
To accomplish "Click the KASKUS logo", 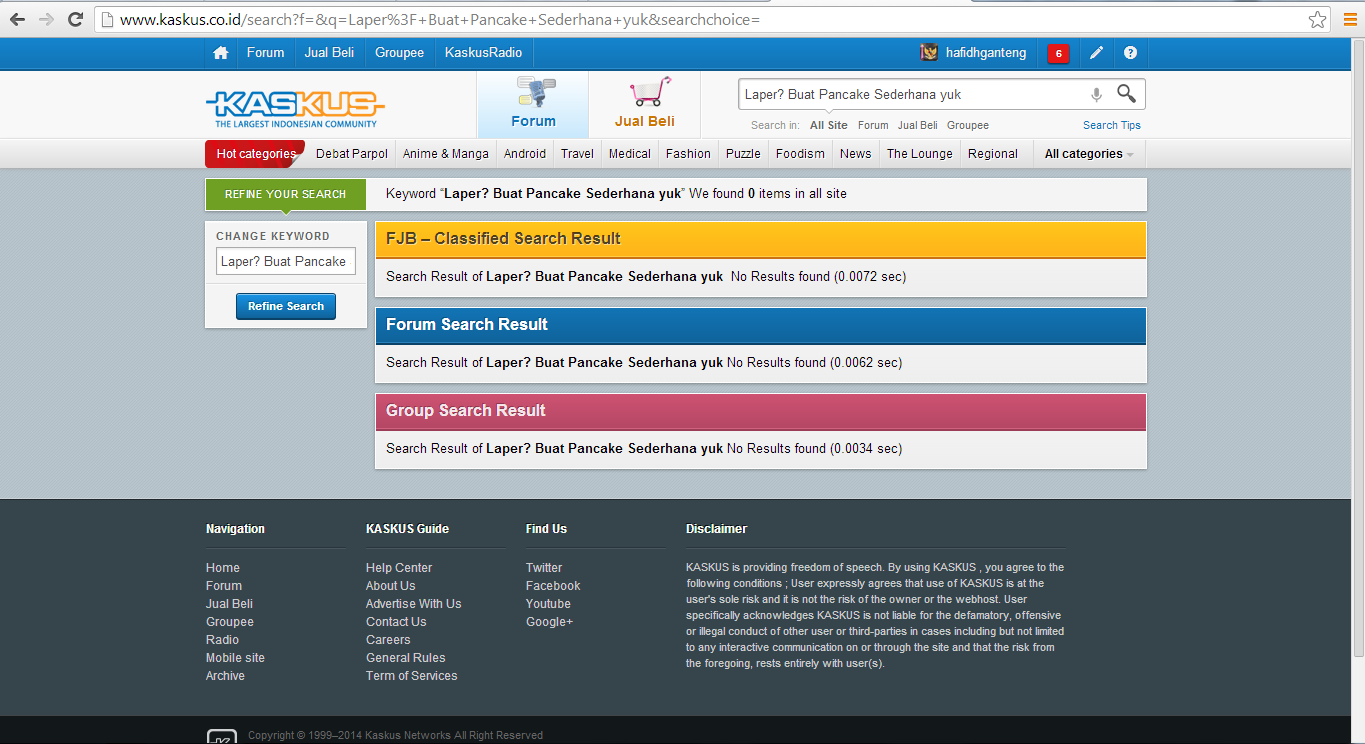I will (295, 108).
